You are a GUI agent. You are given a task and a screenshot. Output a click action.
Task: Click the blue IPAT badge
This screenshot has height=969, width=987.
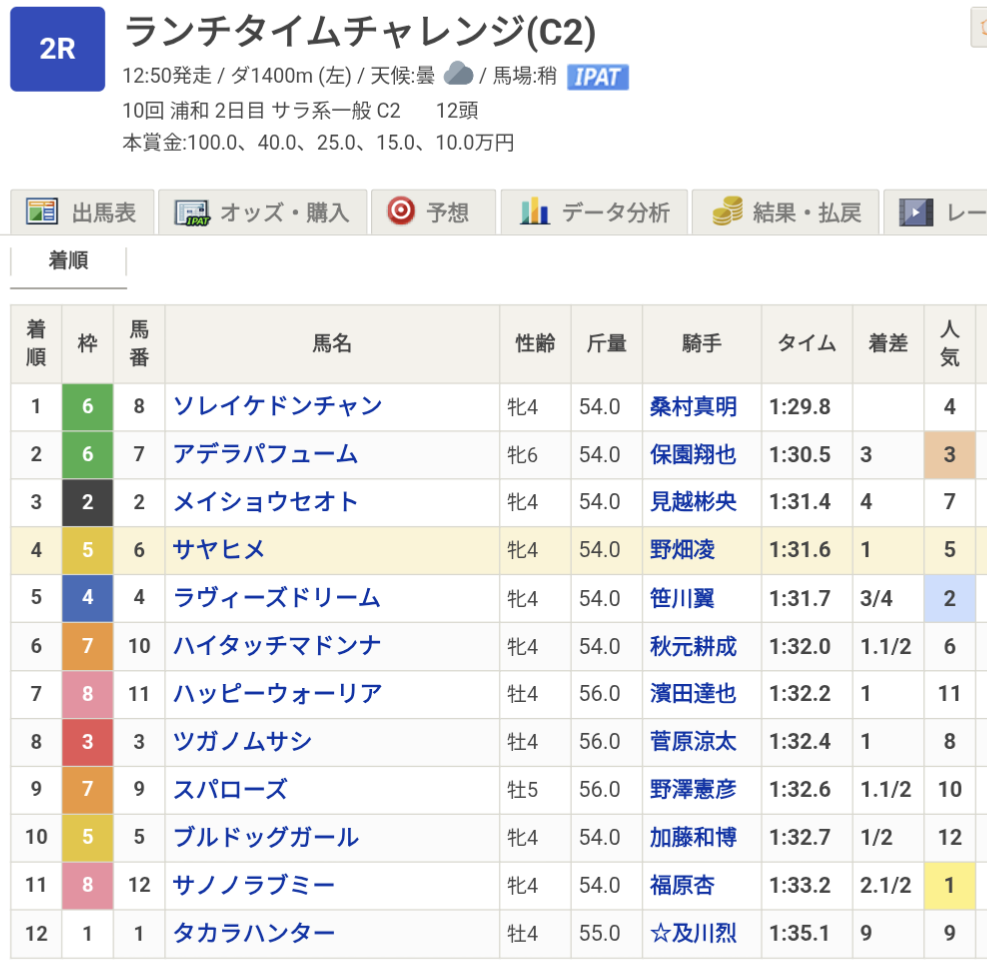[x=597, y=76]
